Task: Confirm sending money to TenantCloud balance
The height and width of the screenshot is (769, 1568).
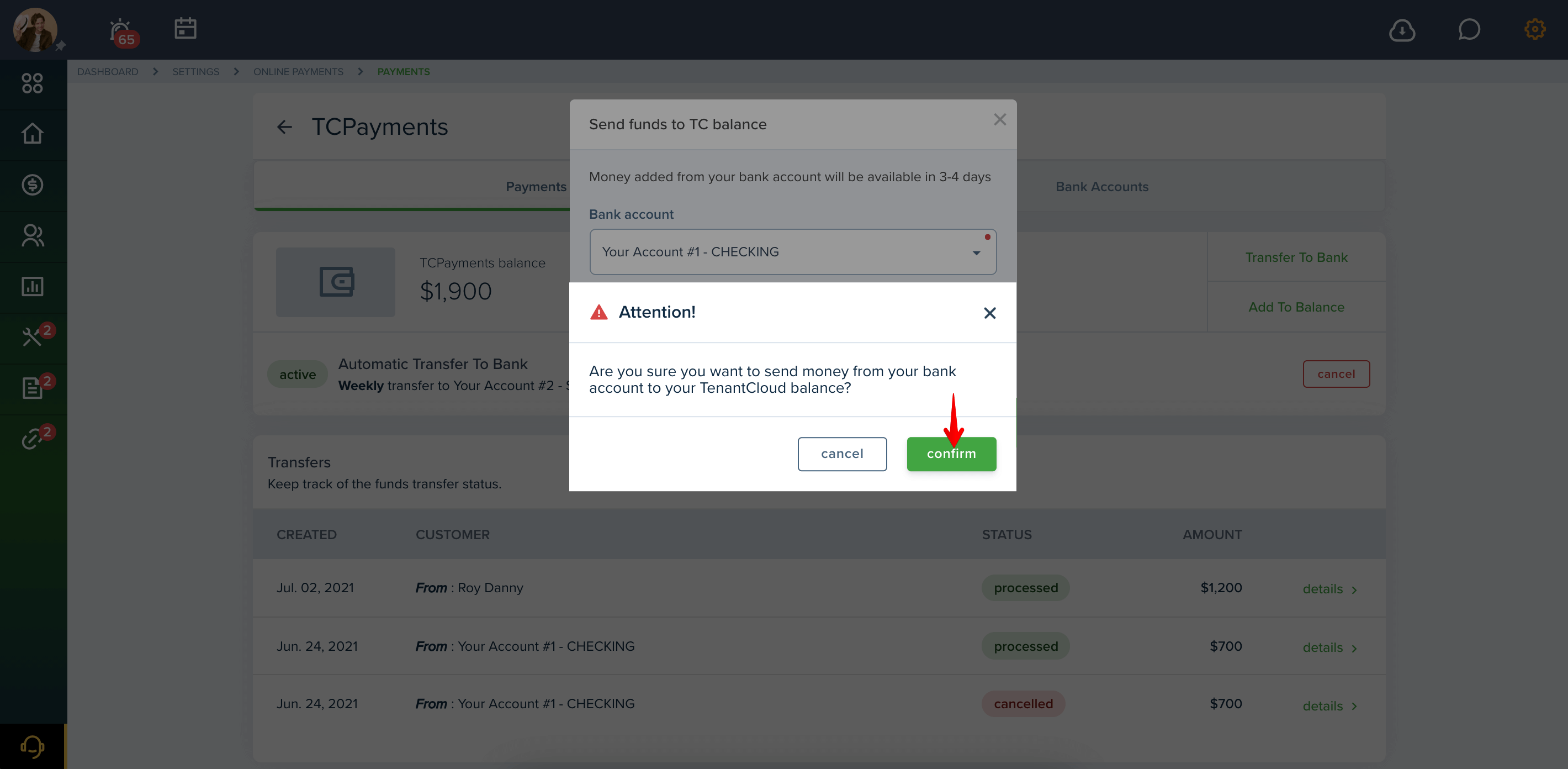Action: tap(951, 454)
